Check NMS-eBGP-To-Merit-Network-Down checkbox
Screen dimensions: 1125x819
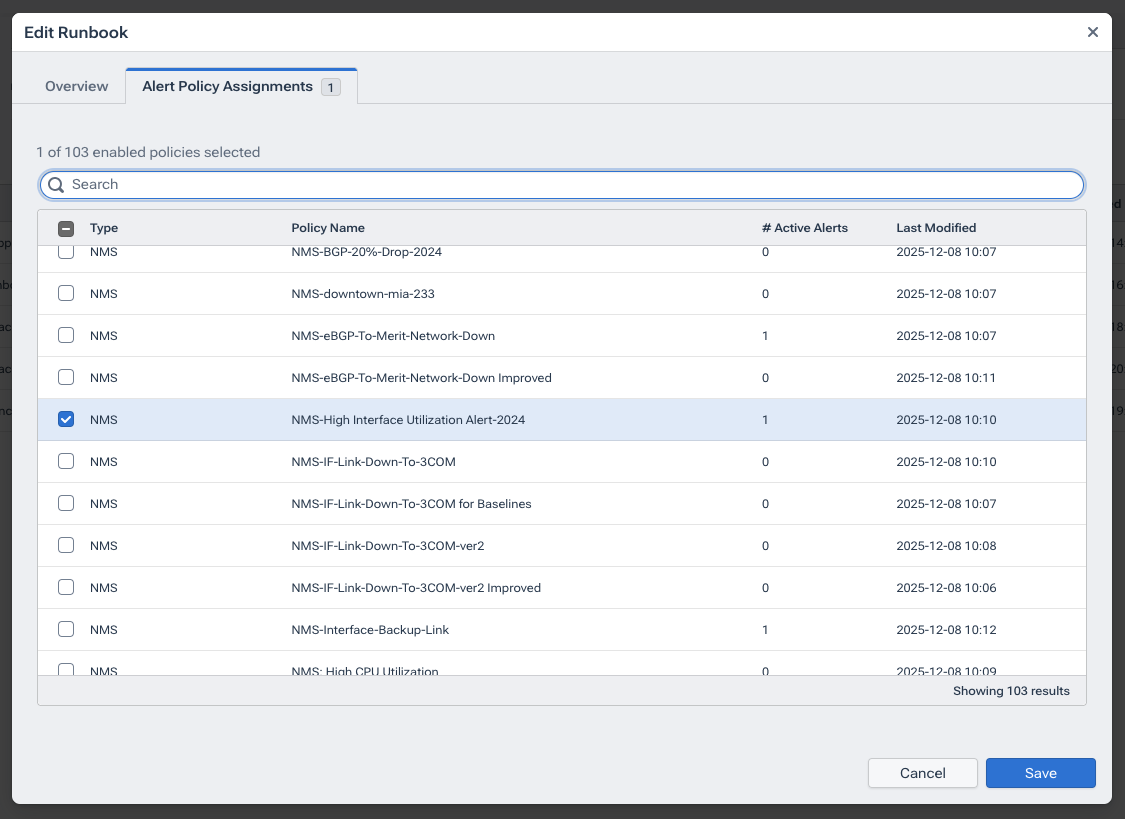pos(66,335)
